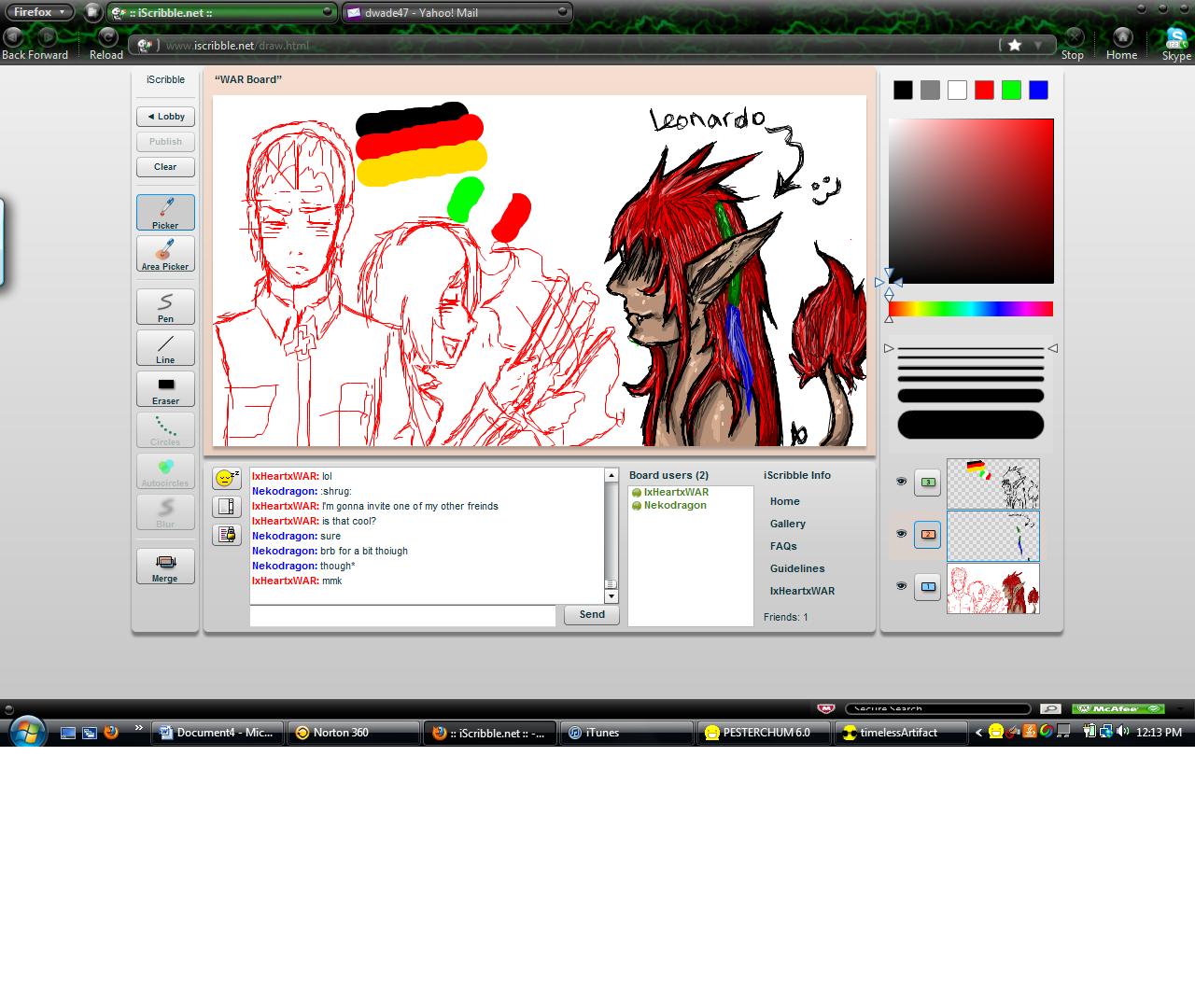Click the Firefox Home icon

(x=1122, y=36)
